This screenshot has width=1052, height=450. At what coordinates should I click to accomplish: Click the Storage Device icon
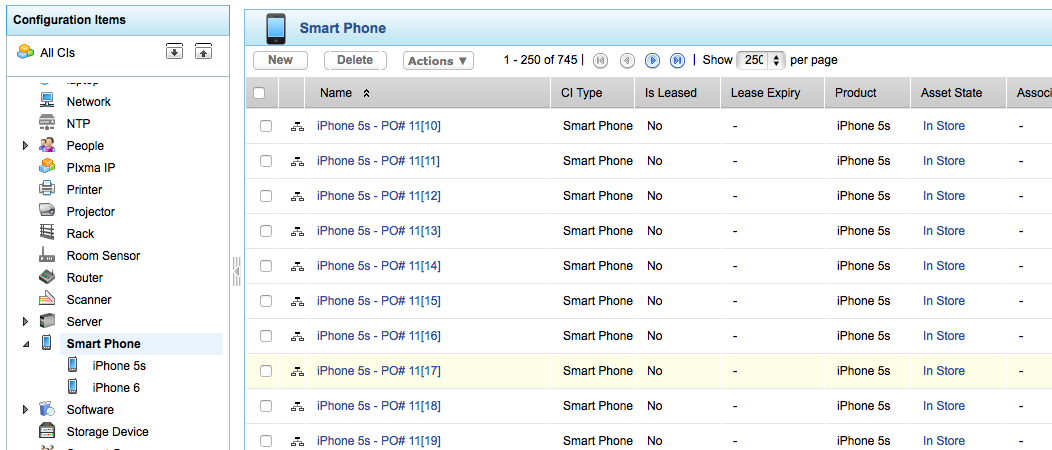(46, 431)
